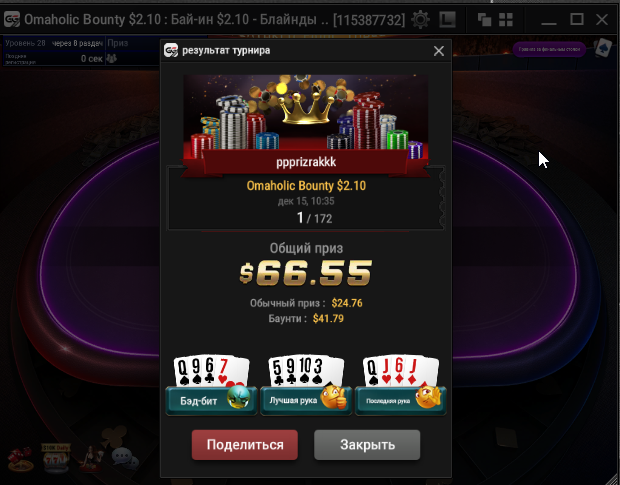Image resolution: width=620 pixels, height=485 pixels.
Task: Click the GG logo in title bar
Action: coord(12,19)
